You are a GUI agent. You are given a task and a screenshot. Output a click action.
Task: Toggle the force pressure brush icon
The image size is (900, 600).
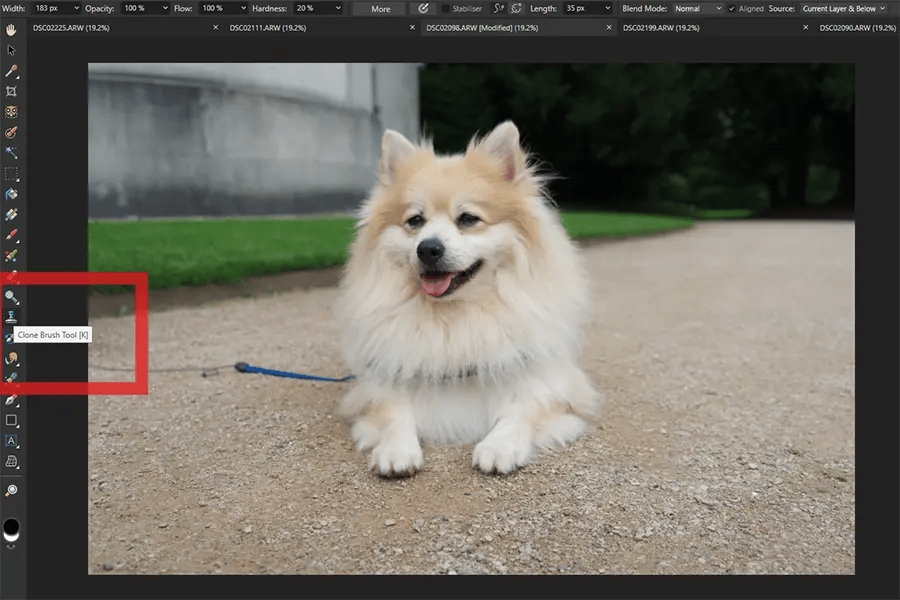(423, 9)
